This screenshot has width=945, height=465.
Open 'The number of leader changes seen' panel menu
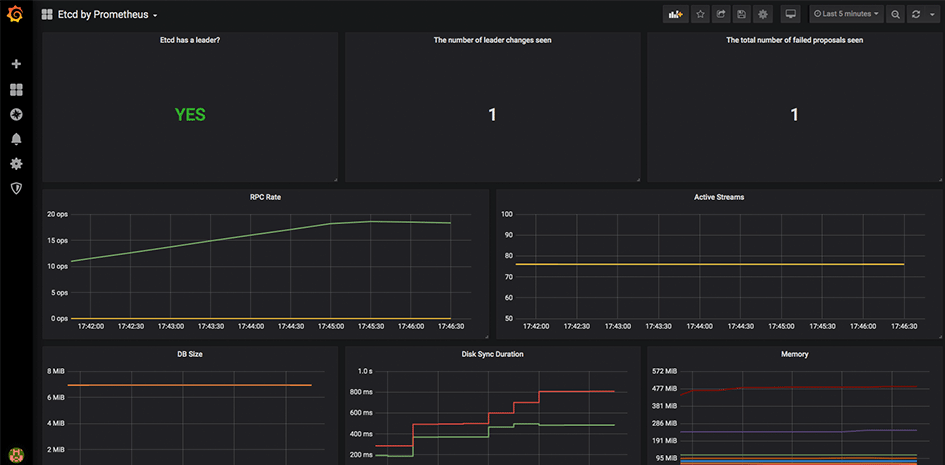(x=492, y=40)
